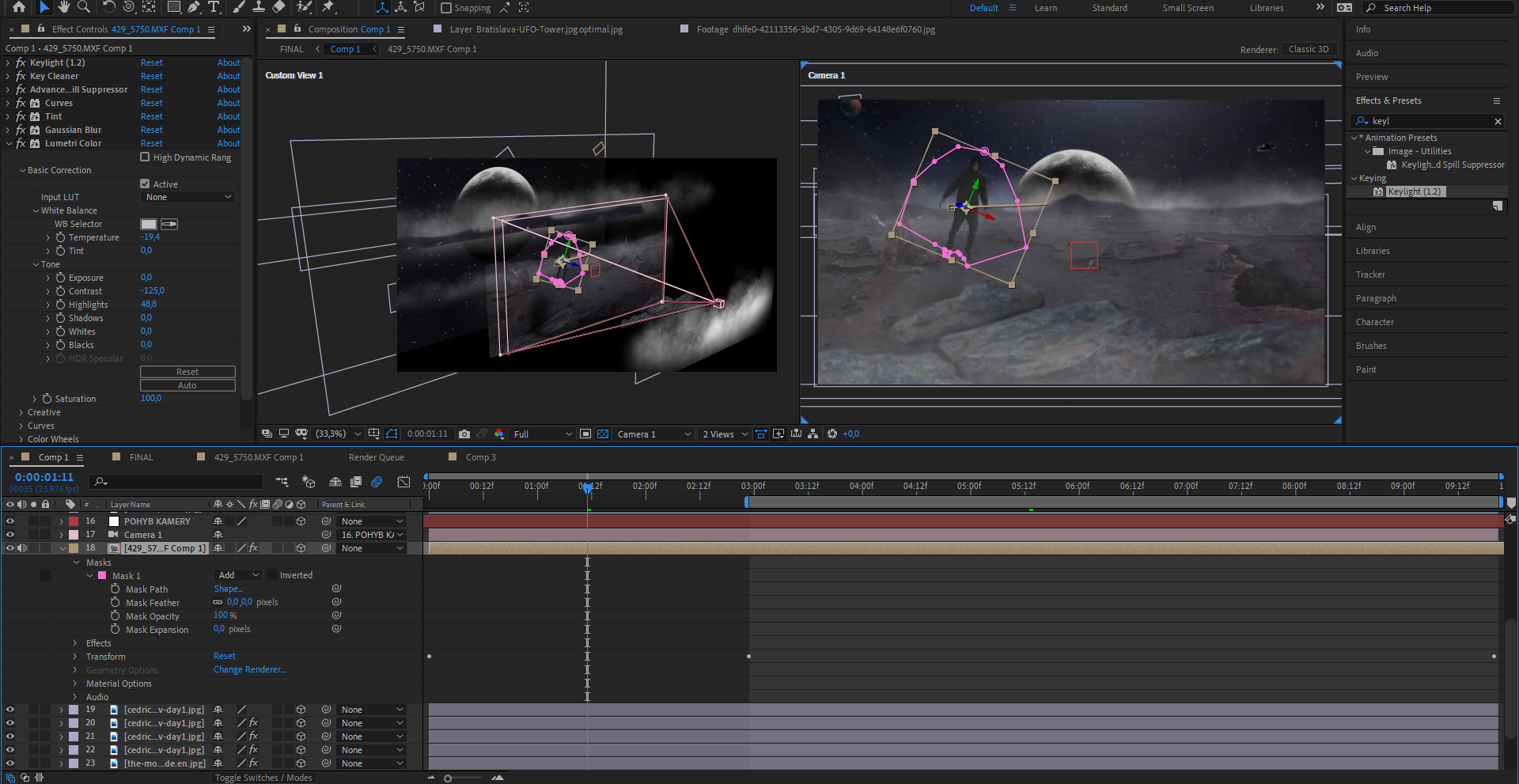Click the snapshot camera icon
The image size is (1519, 784).
point(464,434)
